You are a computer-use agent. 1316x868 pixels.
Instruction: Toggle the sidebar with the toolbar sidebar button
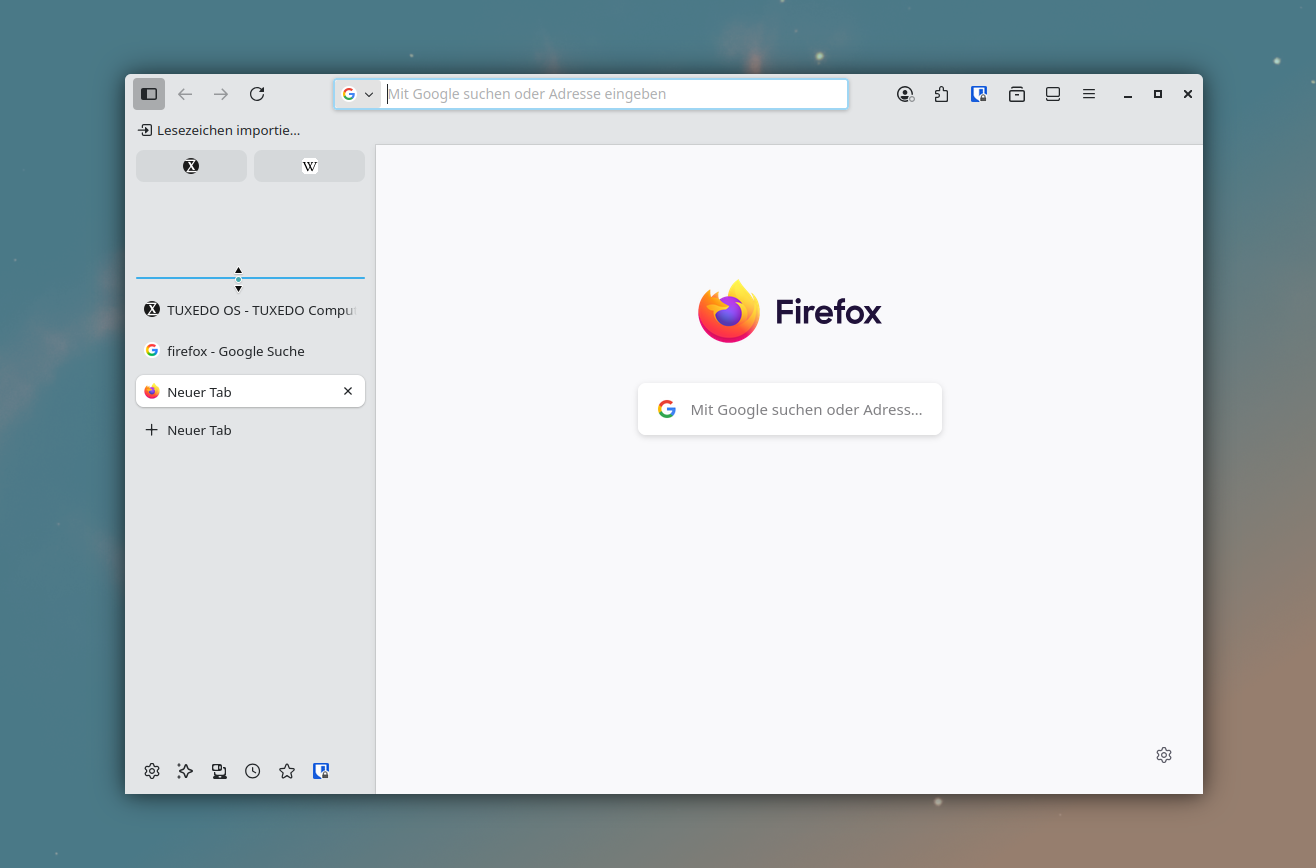tap(149, 94)
